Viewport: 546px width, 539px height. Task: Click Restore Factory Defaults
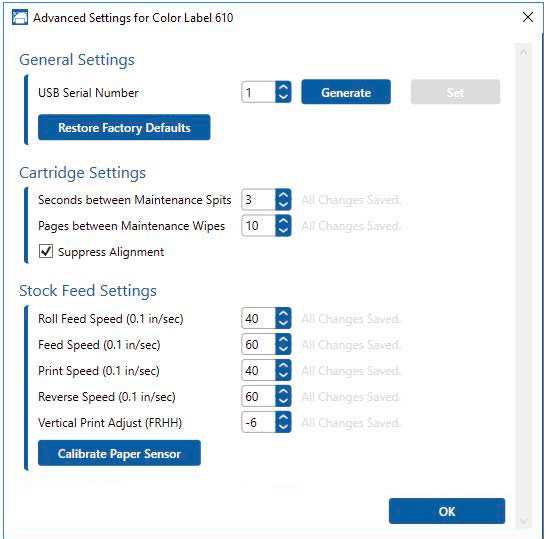pyautogui.click(x=124, y=127)
